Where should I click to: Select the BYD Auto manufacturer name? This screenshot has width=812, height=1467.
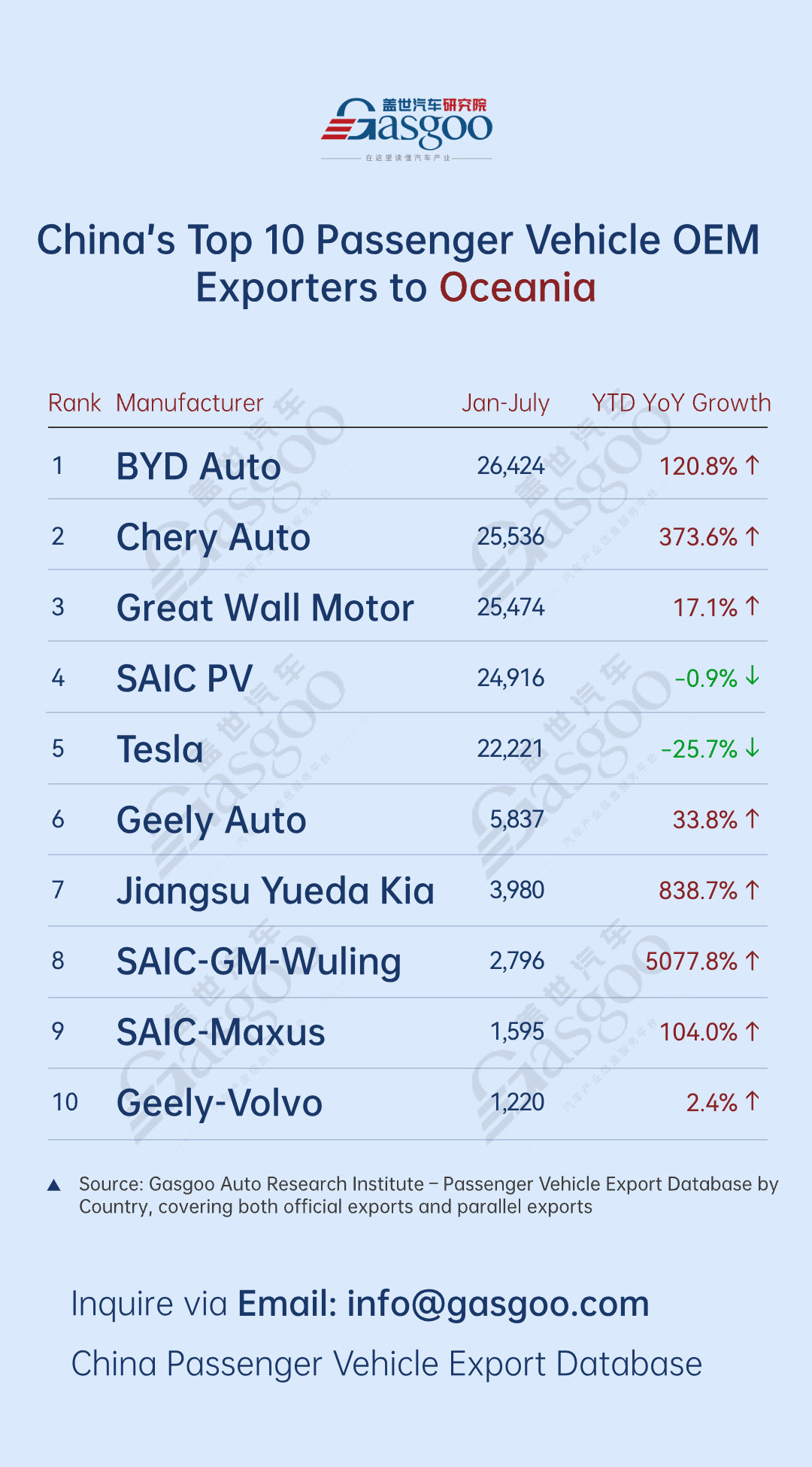[x=198, y=466]
